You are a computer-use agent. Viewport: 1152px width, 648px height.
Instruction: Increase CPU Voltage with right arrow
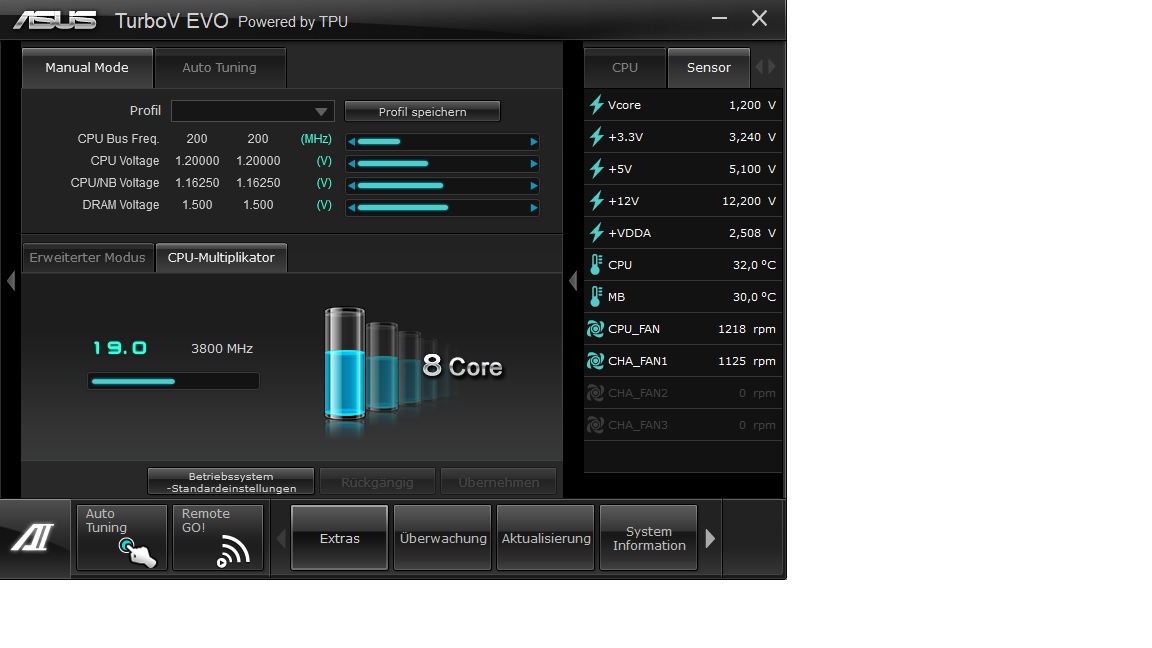534,163
